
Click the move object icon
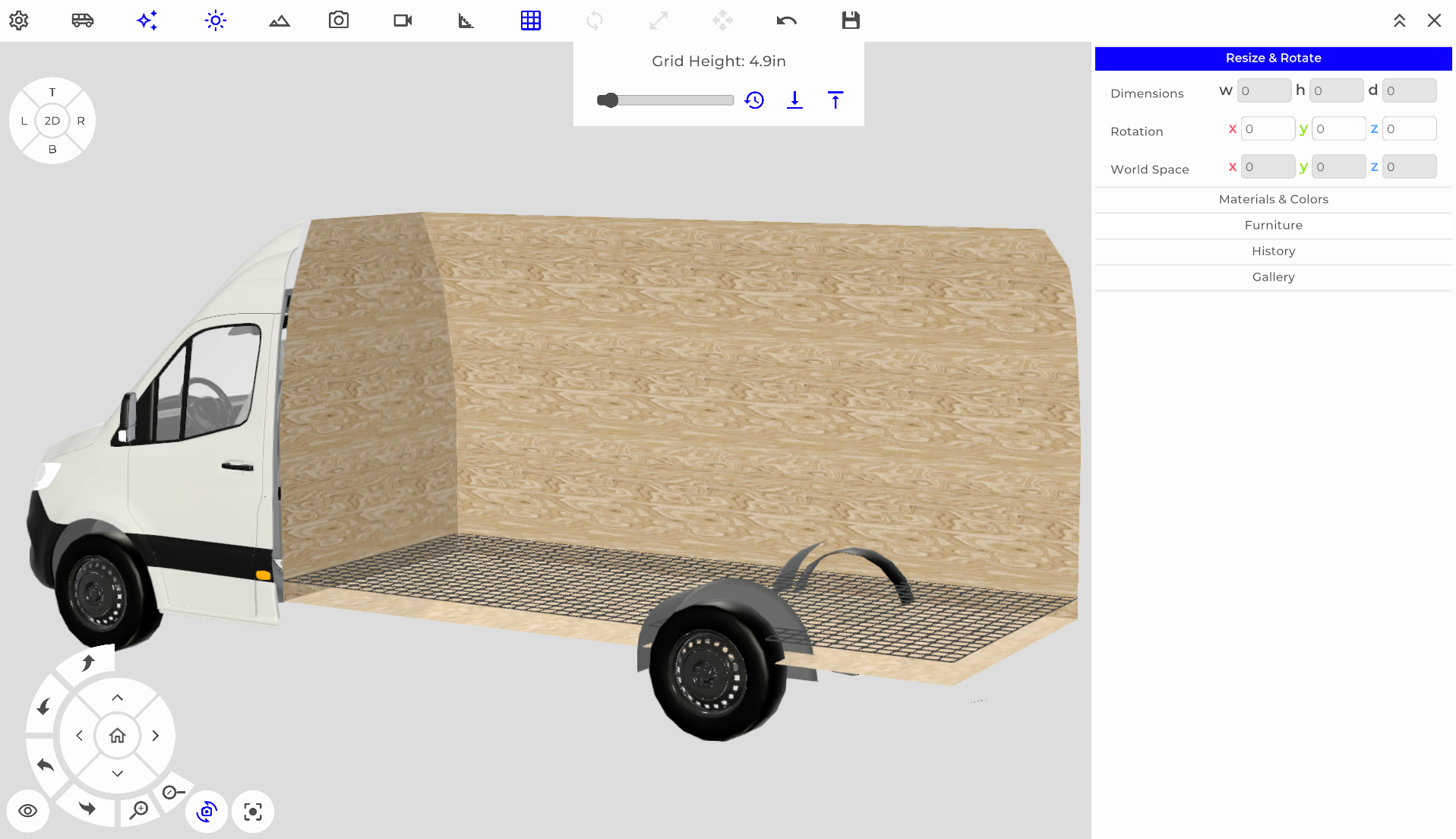pyautogui.click(x=722, y=21)
